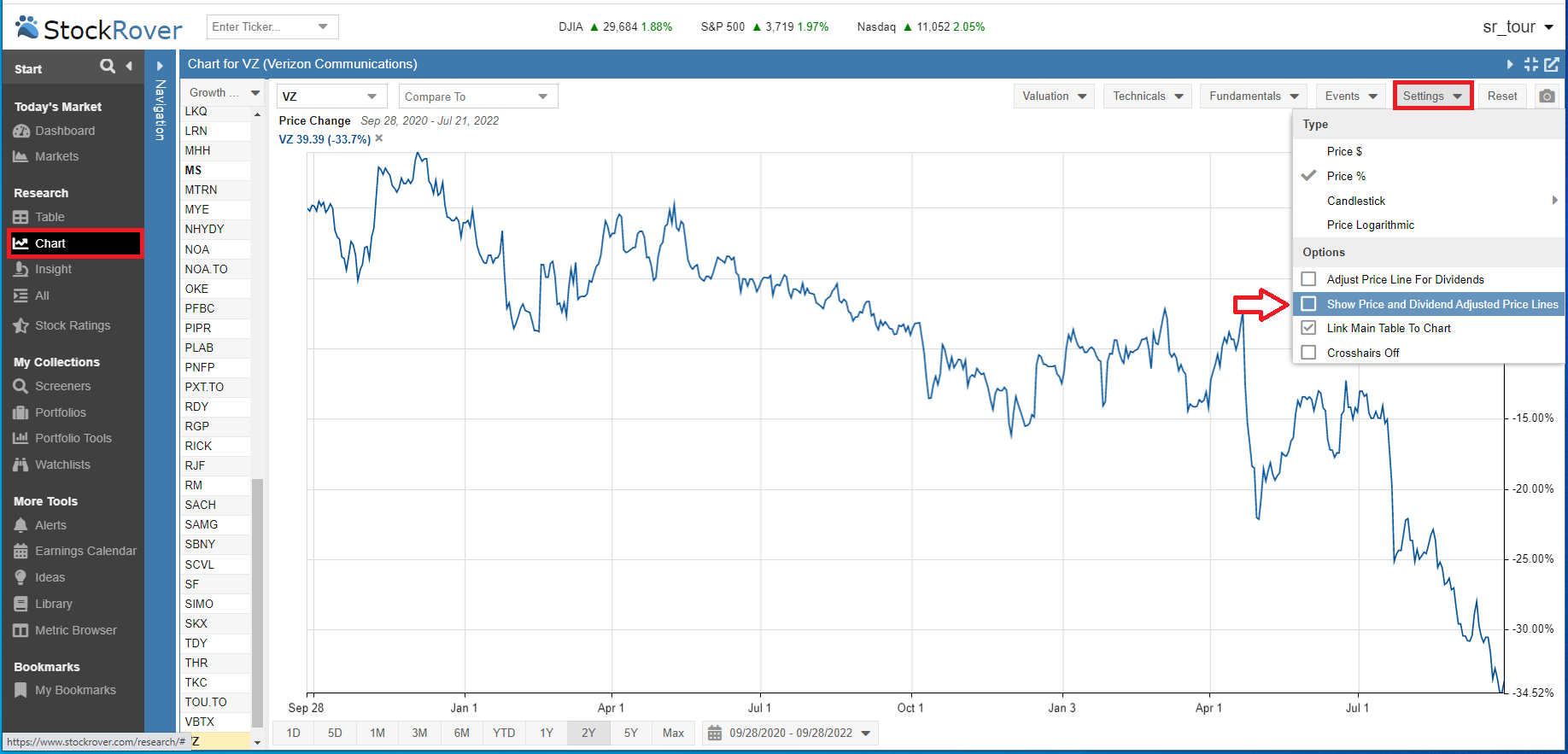
Task: Set chart period to 5D
Action: tap(335, 733)
